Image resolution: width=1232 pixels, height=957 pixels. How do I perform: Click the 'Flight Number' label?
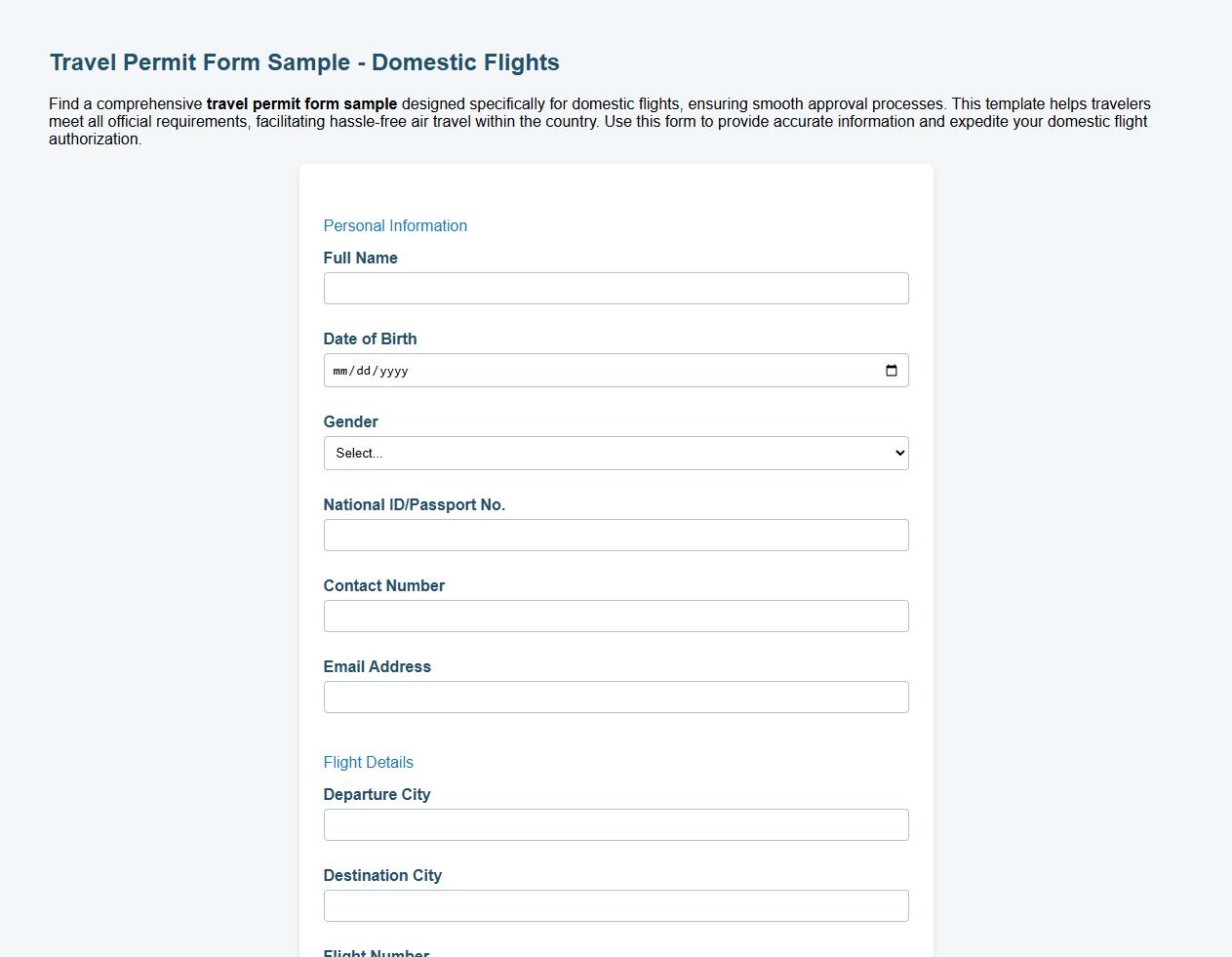coord(376,951)
